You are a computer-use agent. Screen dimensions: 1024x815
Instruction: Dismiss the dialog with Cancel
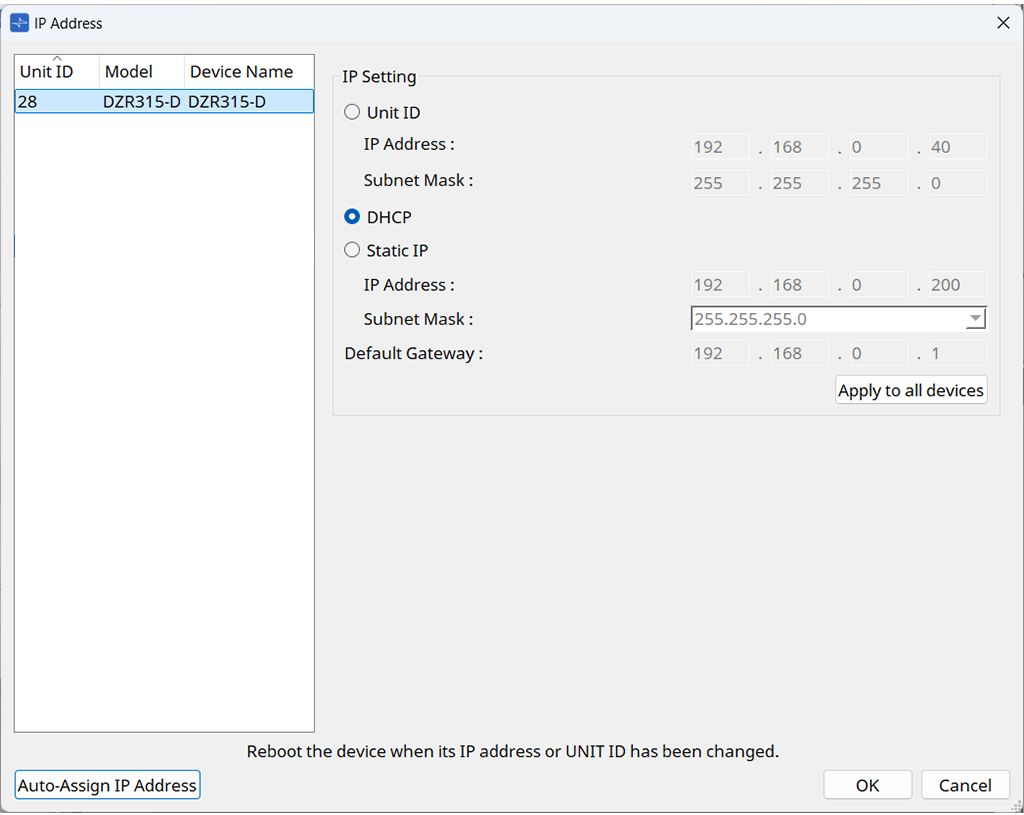(965, 785)
